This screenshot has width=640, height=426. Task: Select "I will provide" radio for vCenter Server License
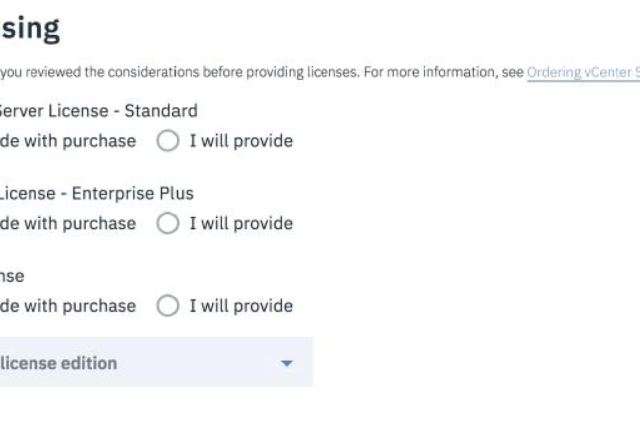tap(168, 141)
